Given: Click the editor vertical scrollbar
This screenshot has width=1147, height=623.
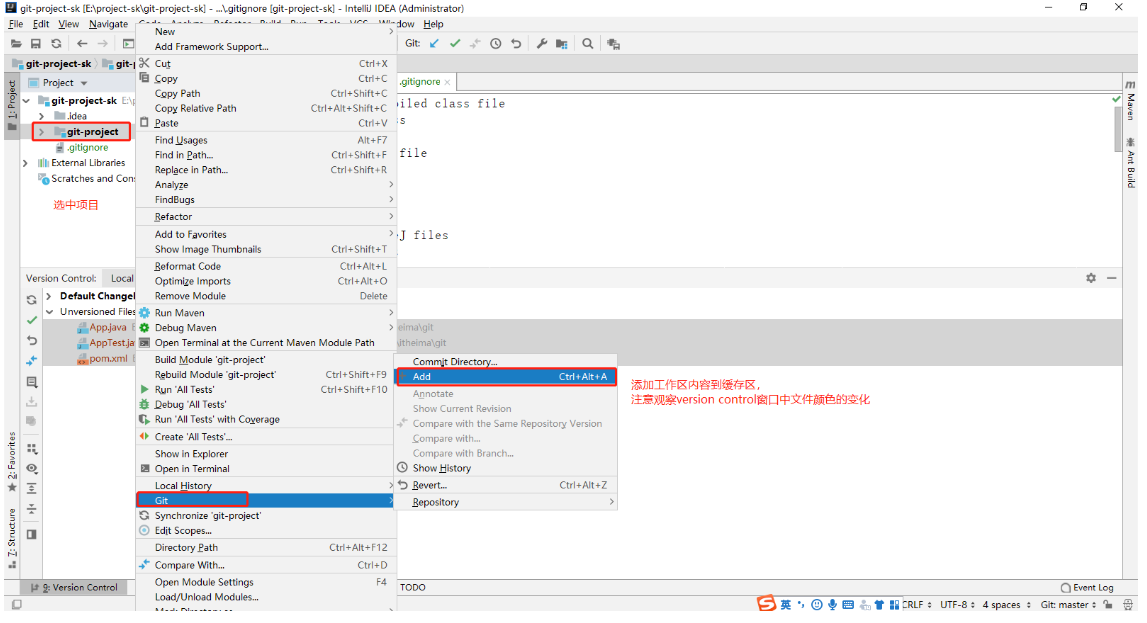Looking at the screenshot, I should pyautogui.click(x=1116, y=128).
